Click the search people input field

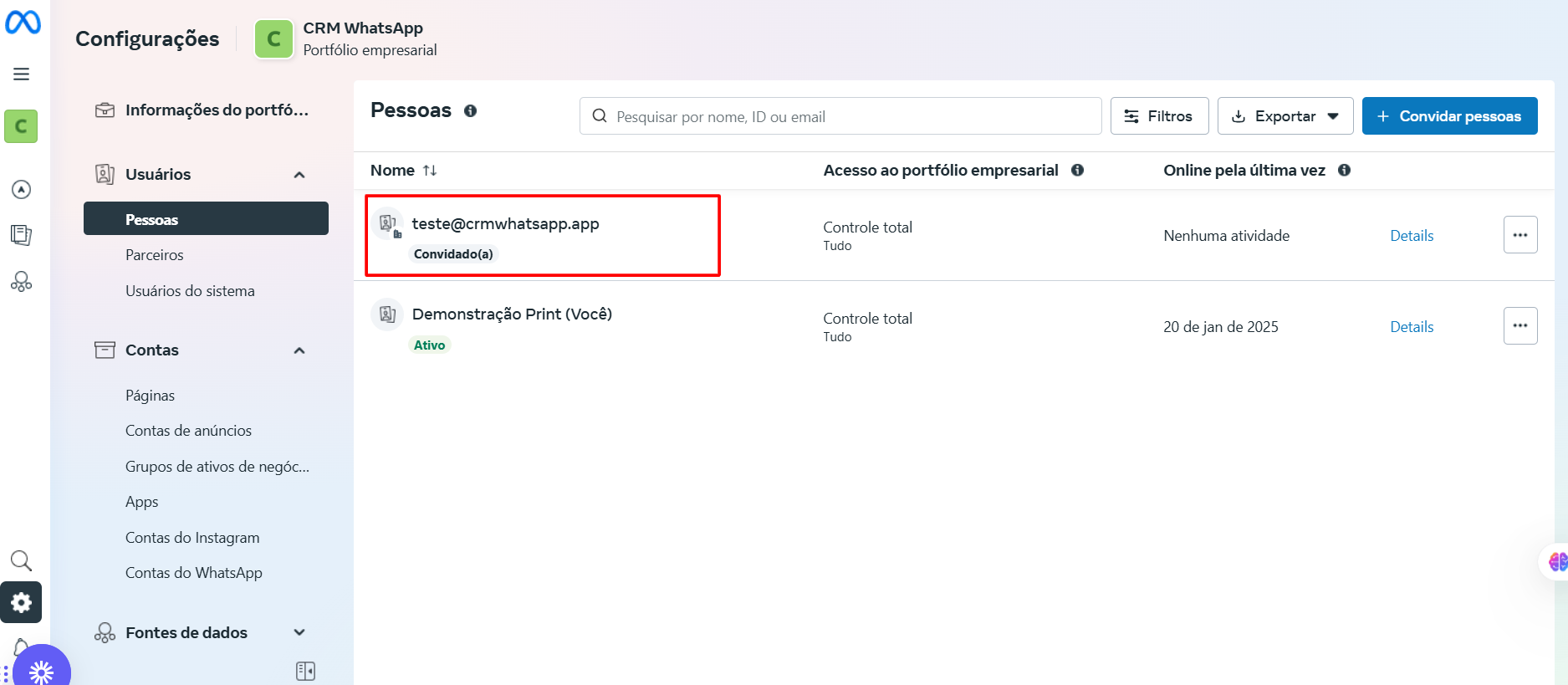point(840,116)
